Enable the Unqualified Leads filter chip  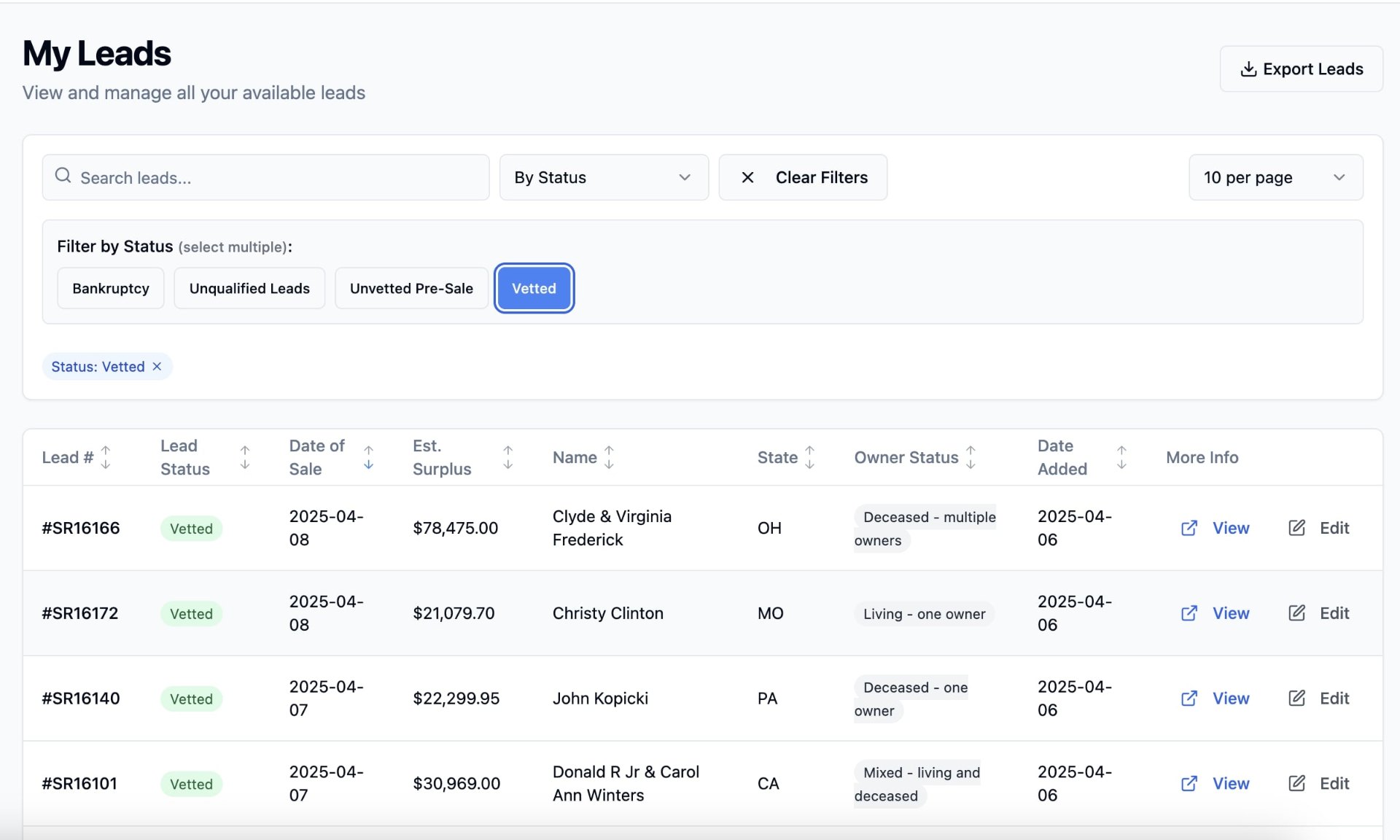[x=249, y=288]
